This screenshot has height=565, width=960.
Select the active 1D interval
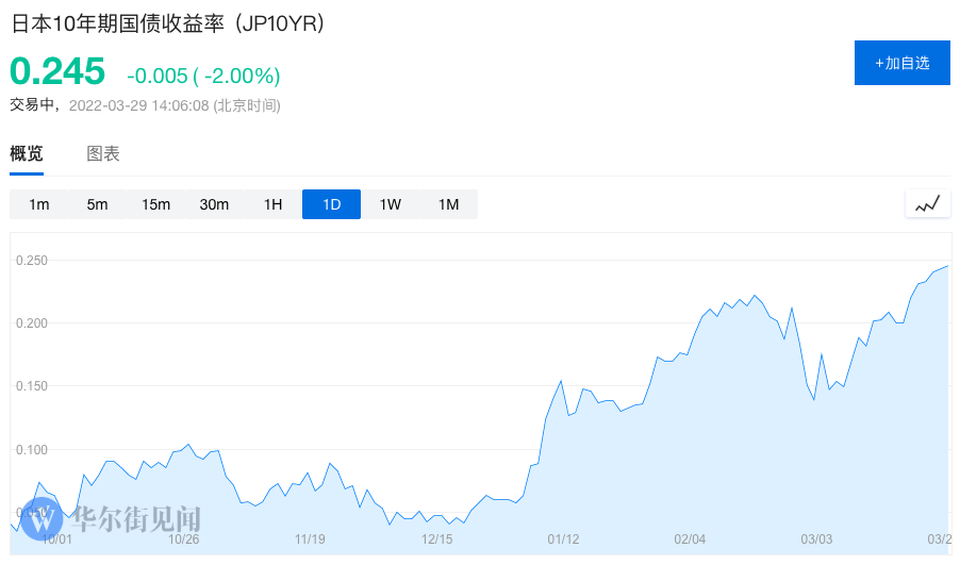coord(331,204)
